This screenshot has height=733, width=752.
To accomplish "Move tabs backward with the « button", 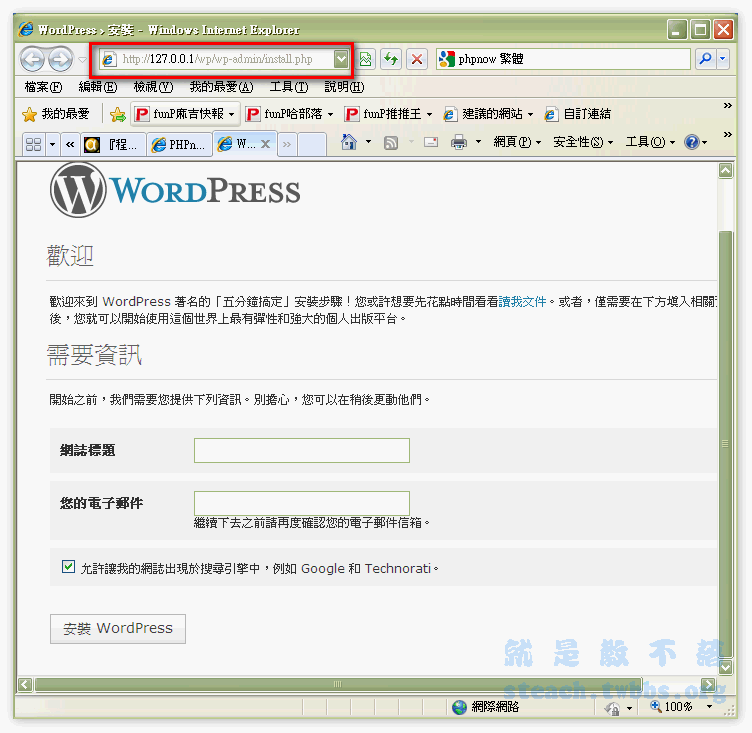I will tap(70, 144).
